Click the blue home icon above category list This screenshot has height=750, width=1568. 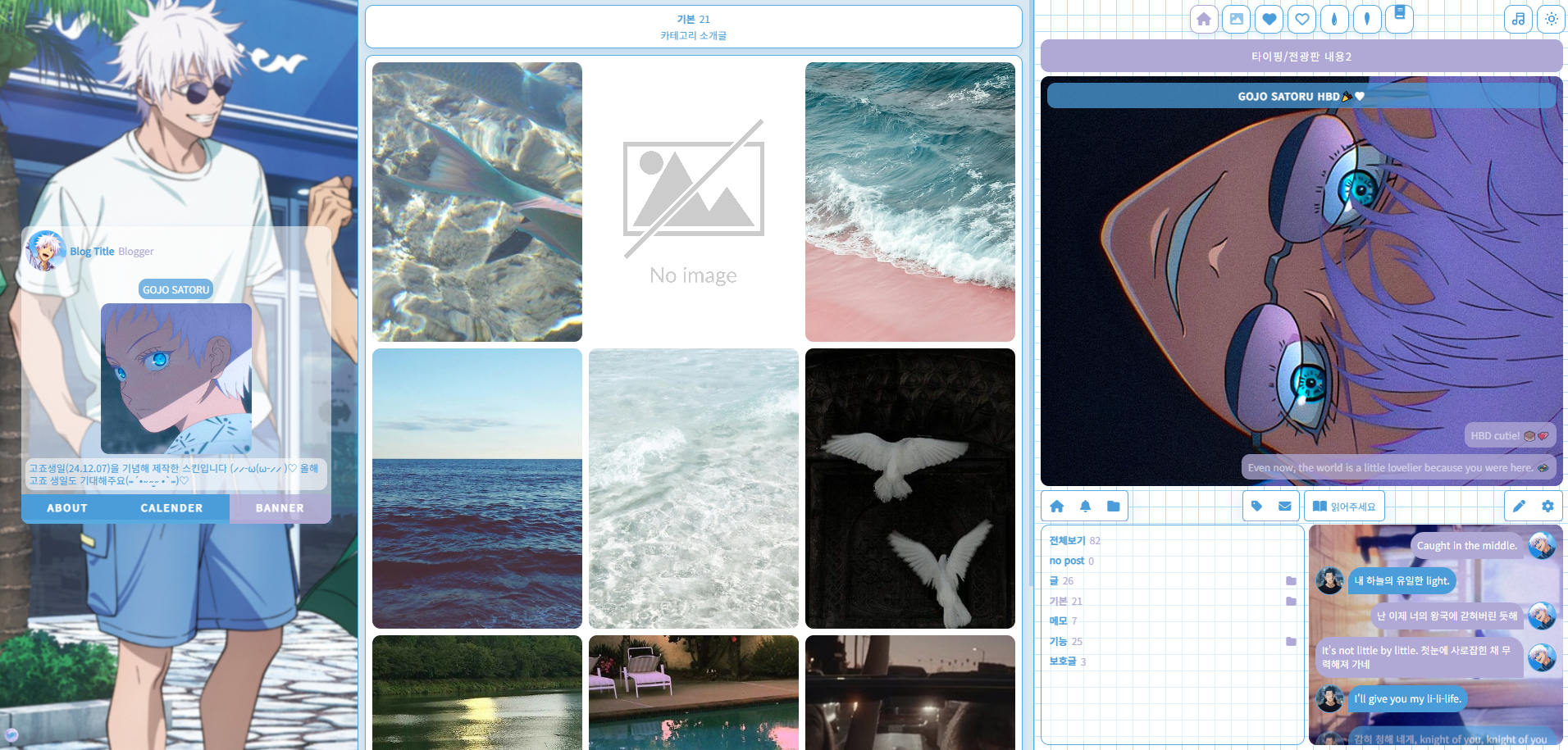pos(1057,507)
